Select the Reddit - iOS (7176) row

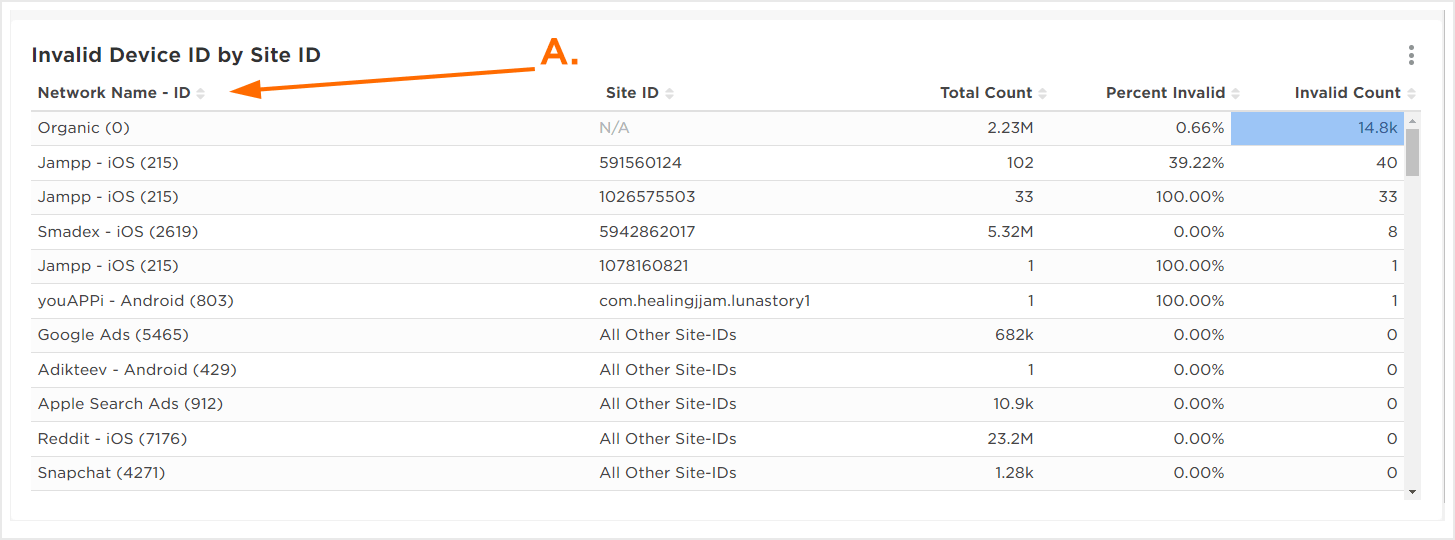(x=112, y=439)
